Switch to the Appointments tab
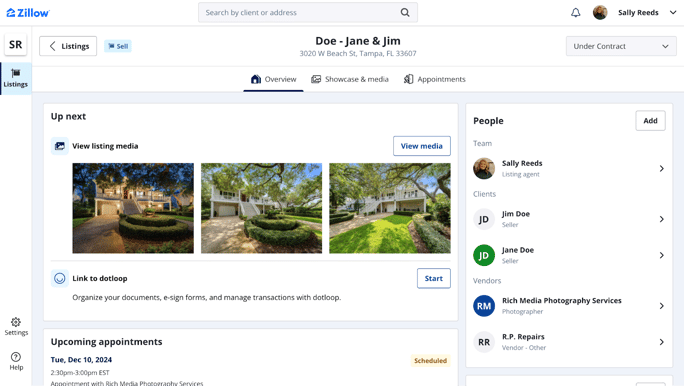The height and width of the screenshot is (386, 684). coord(434,79)
